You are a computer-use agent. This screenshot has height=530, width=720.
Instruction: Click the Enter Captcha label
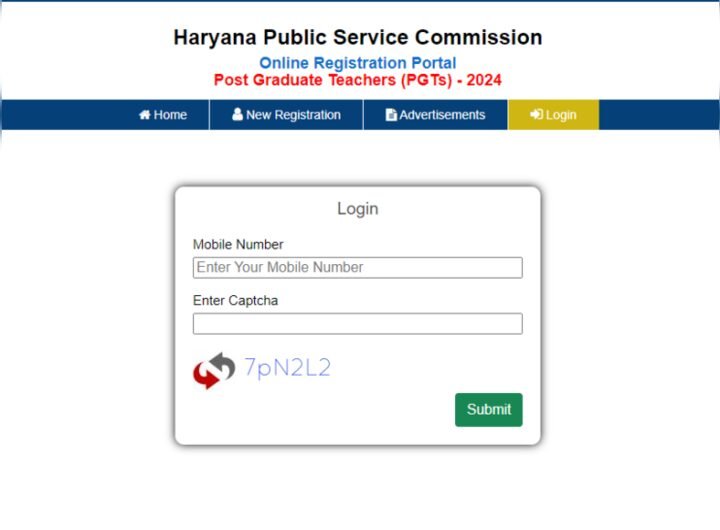[x=236, y=300]
